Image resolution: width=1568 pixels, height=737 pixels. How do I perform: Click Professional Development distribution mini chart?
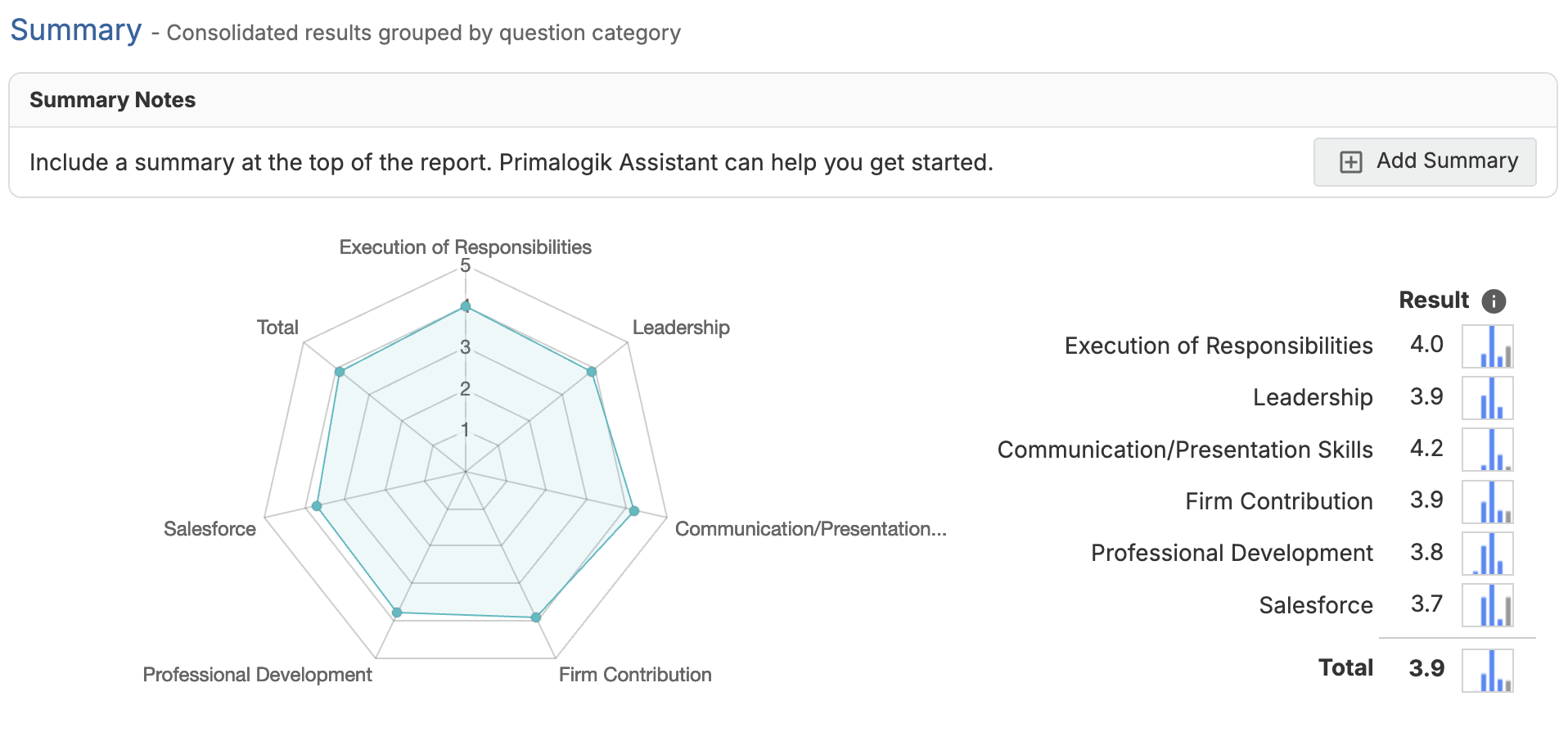(x=1487, y=553)
